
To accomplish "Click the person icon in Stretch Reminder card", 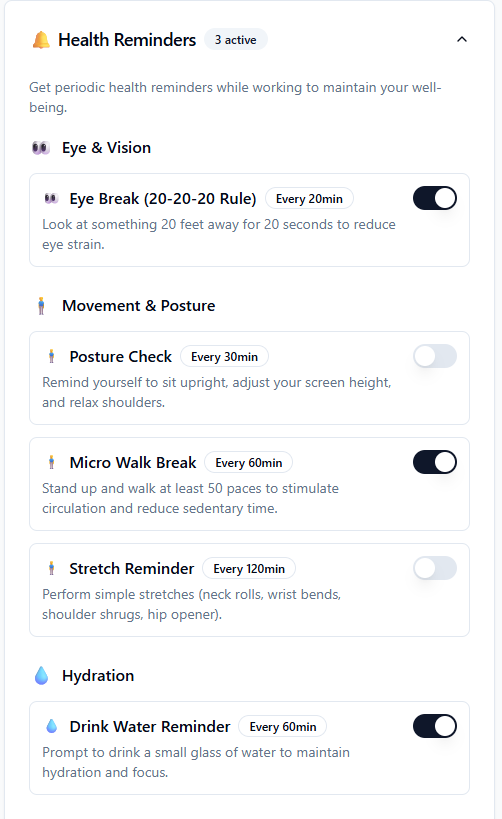I will point(51,568).
